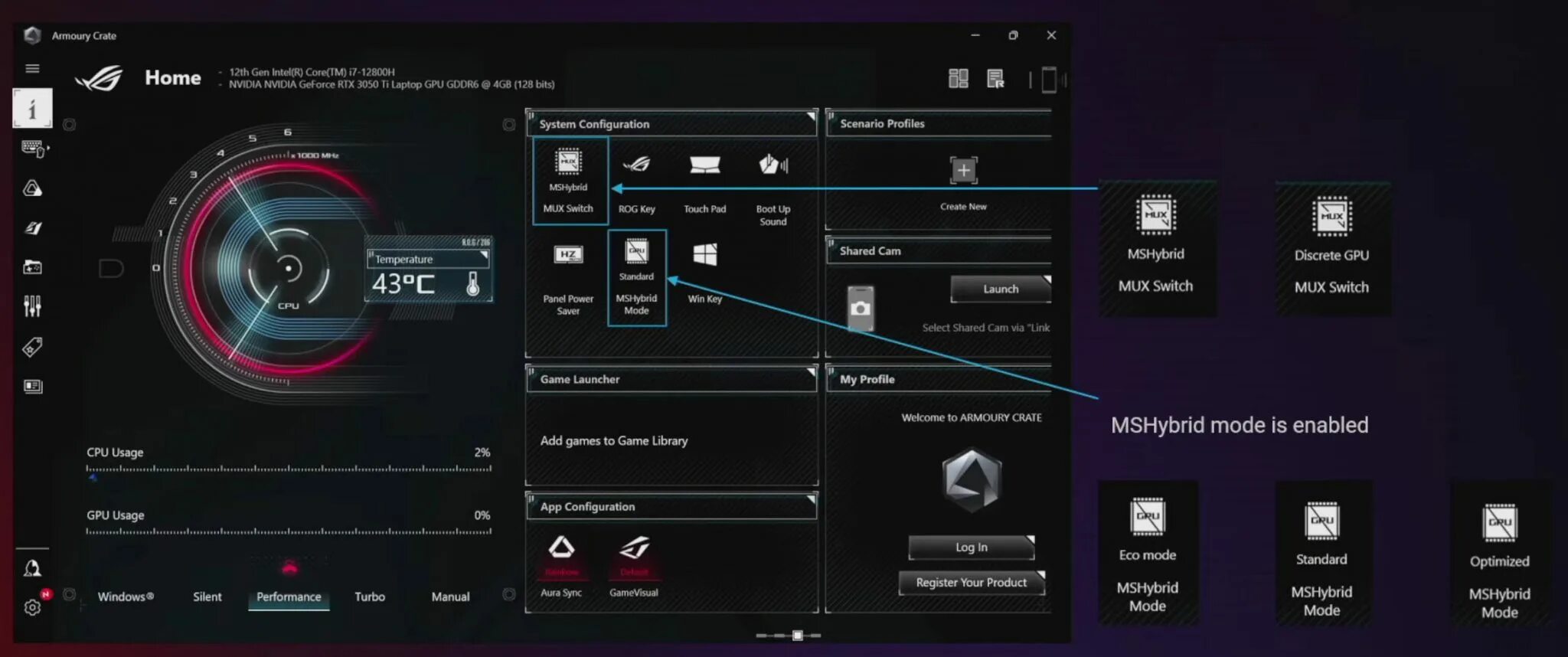The width and height of the screenshot is (1568, 657).
Task: Create New scenario profile plus icon
Action: tap(963, 170)
